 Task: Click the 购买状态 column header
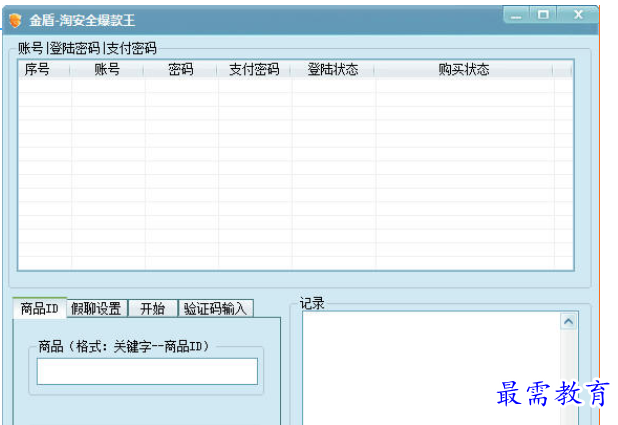point(464,69)
